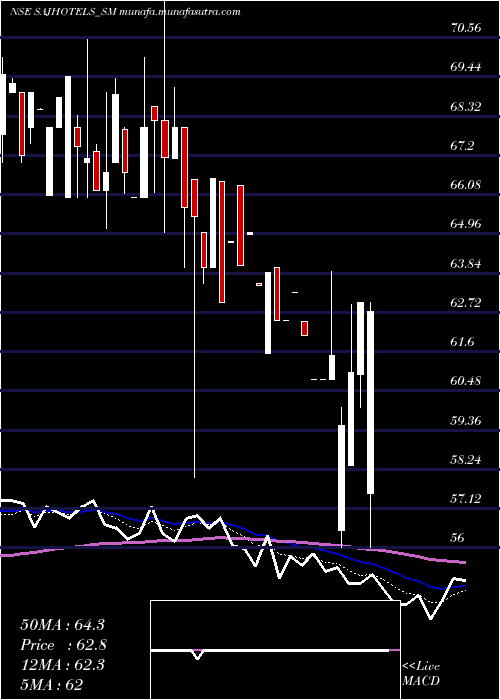
Task: Click the 66.08 price axis label
Action: click(x=466, y=184)
